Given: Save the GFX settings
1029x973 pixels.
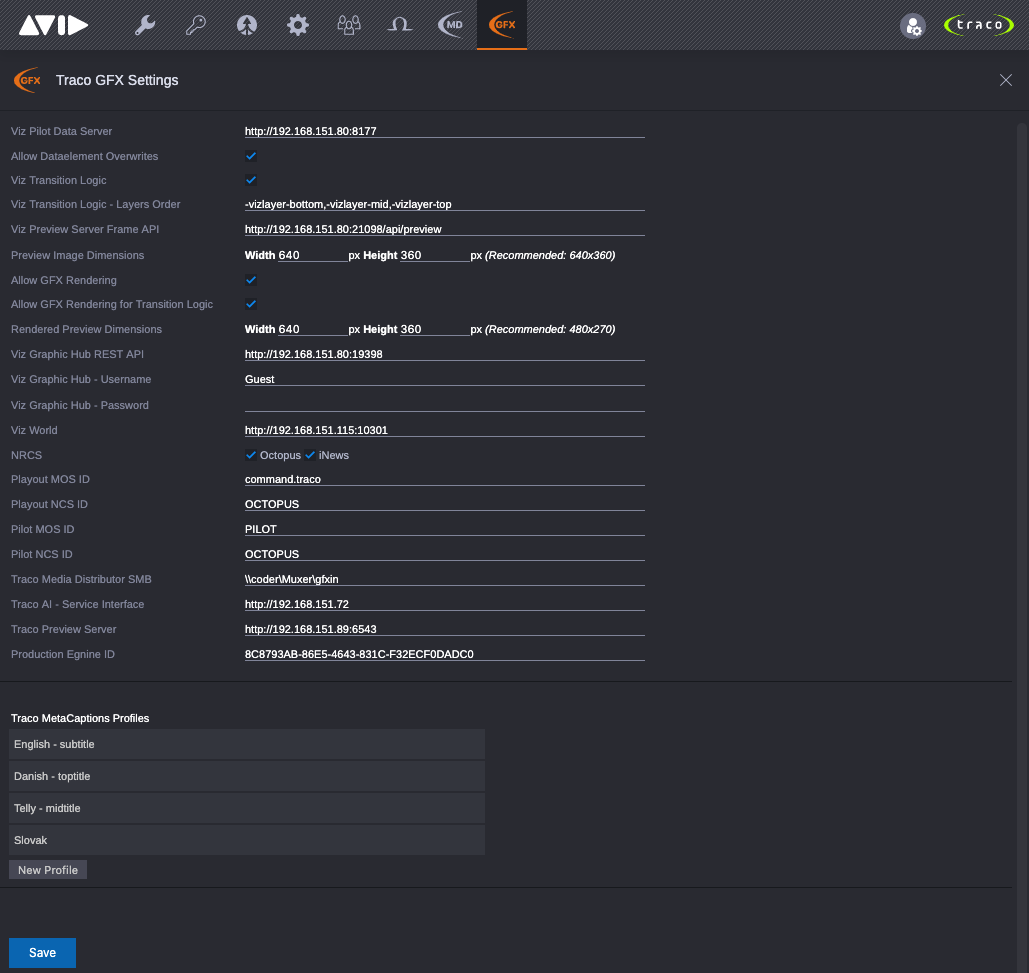Looking at the screenshot, I should click(42, 953).
